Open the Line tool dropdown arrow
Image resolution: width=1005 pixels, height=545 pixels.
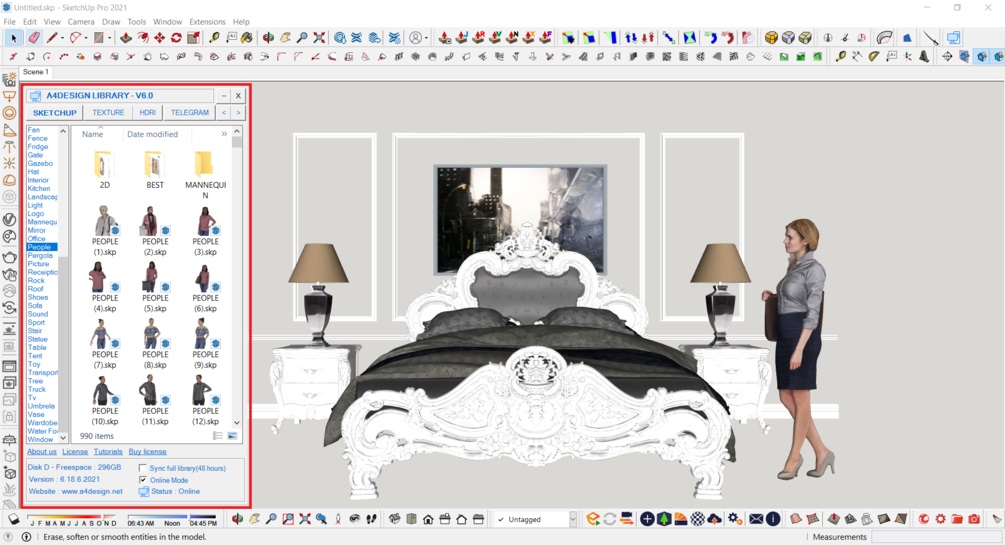point(62,38)
